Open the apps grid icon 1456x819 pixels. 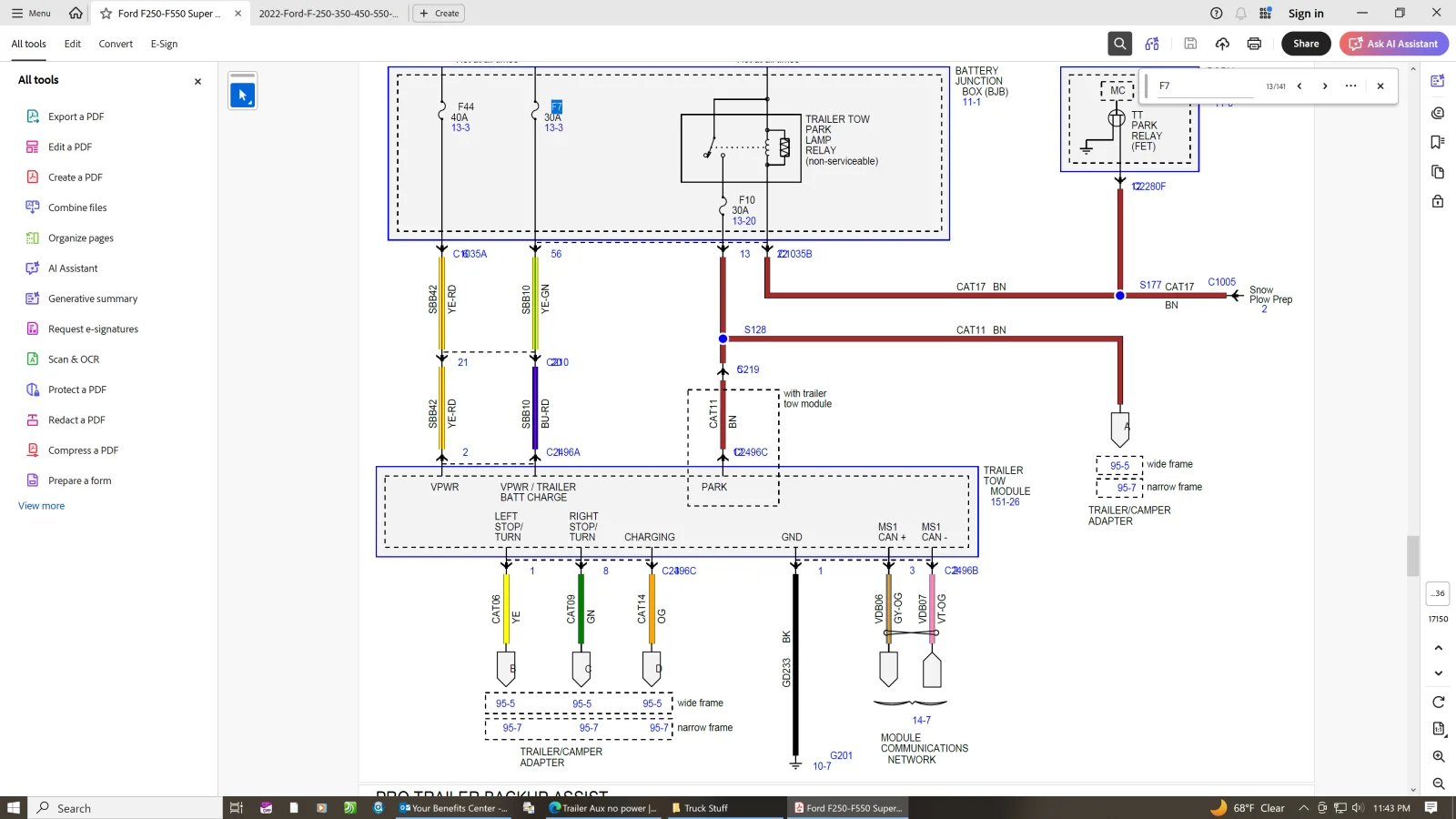pos(1266,13)
